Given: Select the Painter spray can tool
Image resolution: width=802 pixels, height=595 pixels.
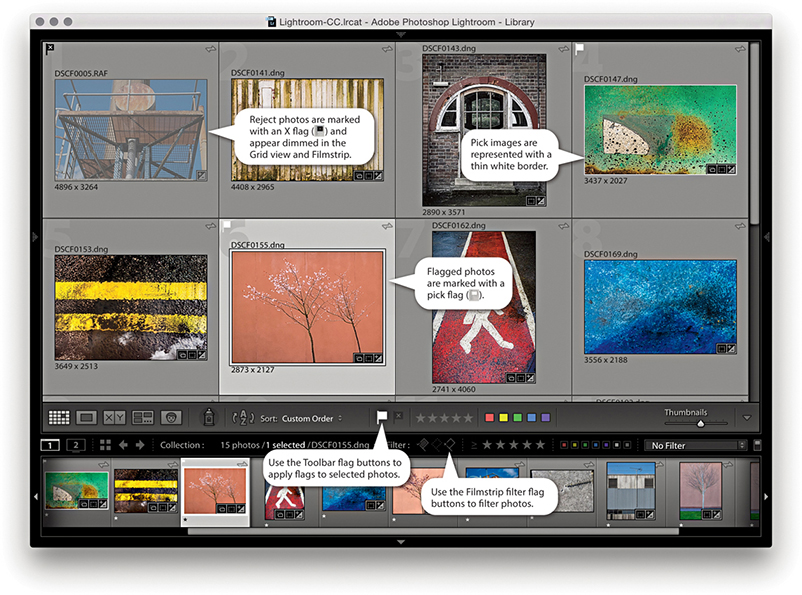Looking at the screenshot, I should tap(209, 417).
